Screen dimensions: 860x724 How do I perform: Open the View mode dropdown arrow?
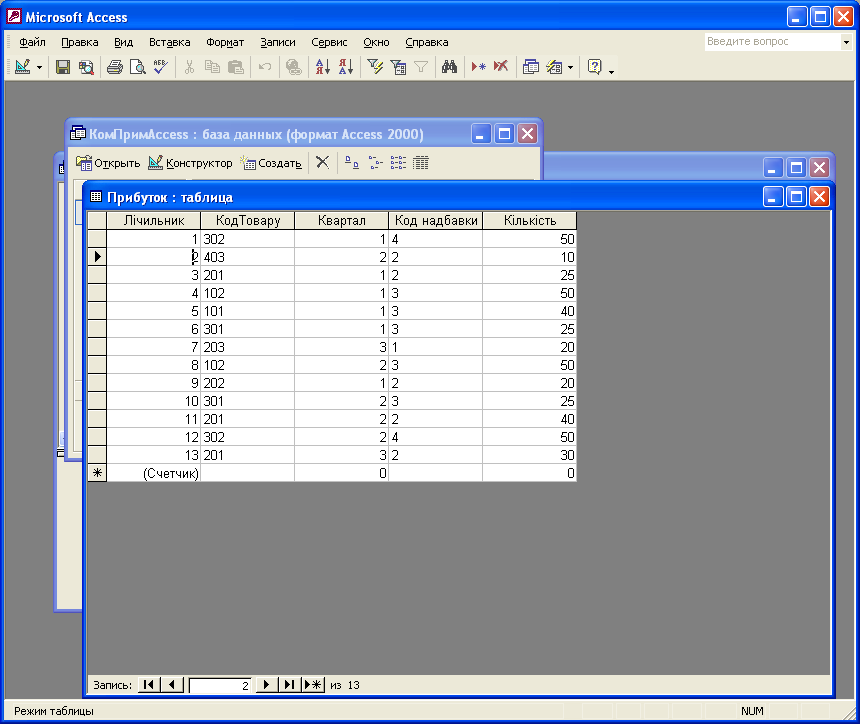(x=39, y=67)
